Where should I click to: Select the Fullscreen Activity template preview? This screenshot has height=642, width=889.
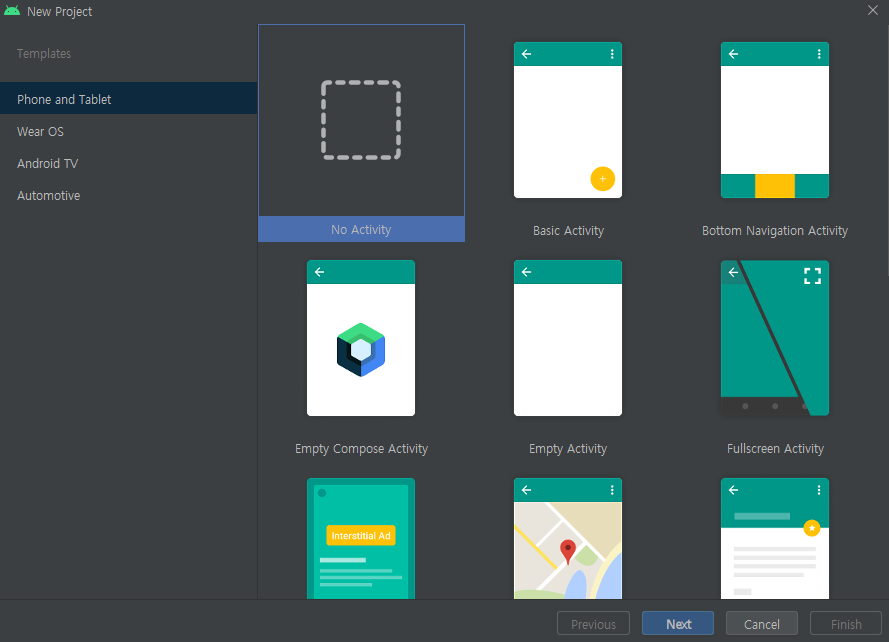[x=774, y=338]
